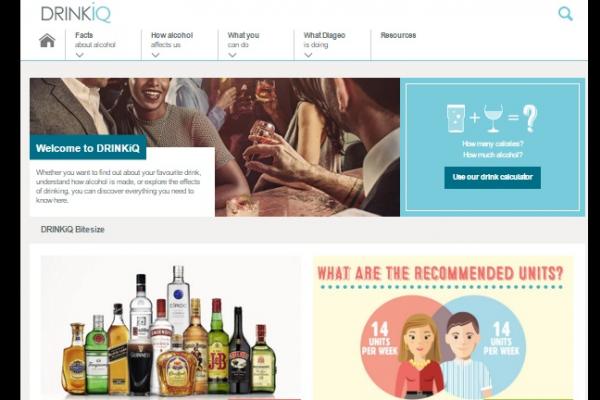The height and width of the screenshot is (400, 600).
Task: Click the home icon in navigation
Action: [47, 40]
